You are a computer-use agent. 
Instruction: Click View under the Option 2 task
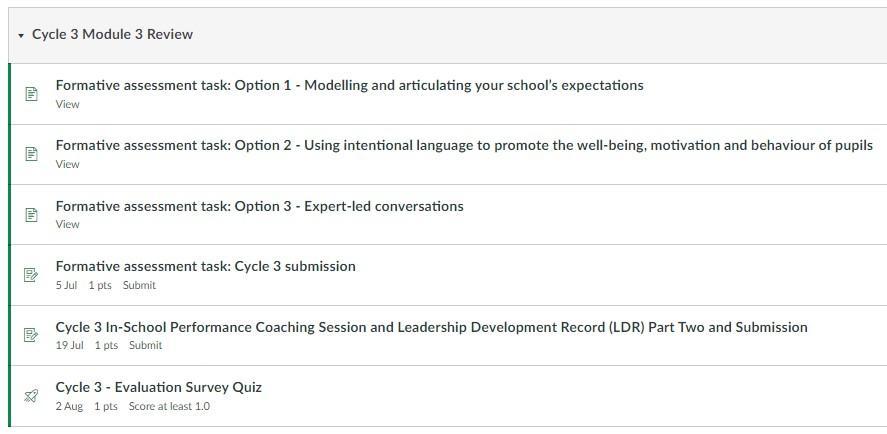67,164
